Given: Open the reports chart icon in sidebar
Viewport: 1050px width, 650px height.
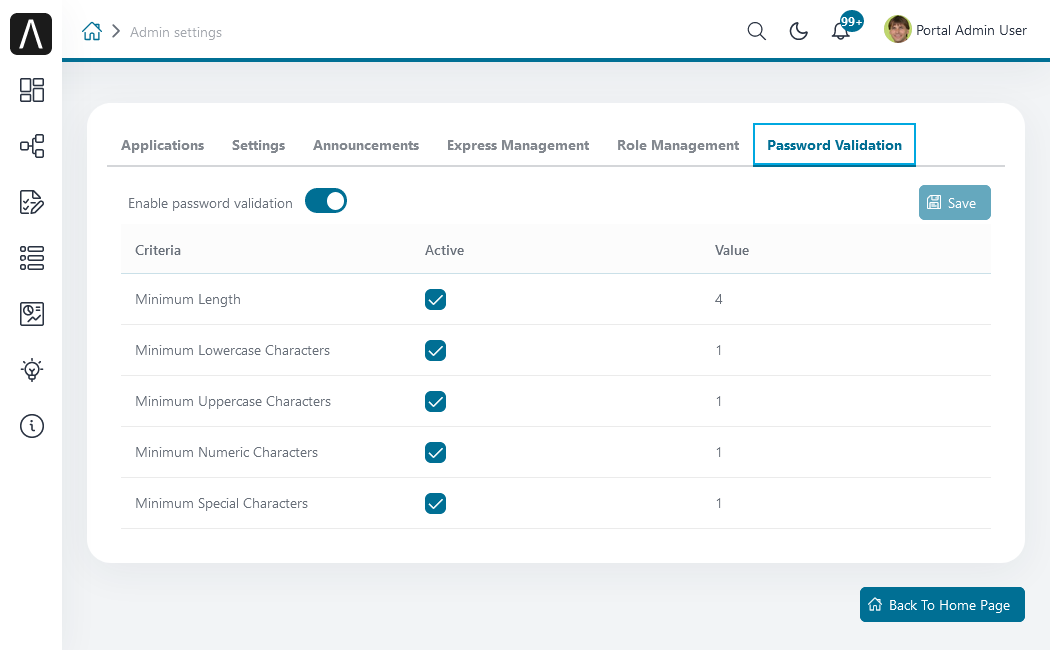Looking at the screenshot, I should point(31,313).
